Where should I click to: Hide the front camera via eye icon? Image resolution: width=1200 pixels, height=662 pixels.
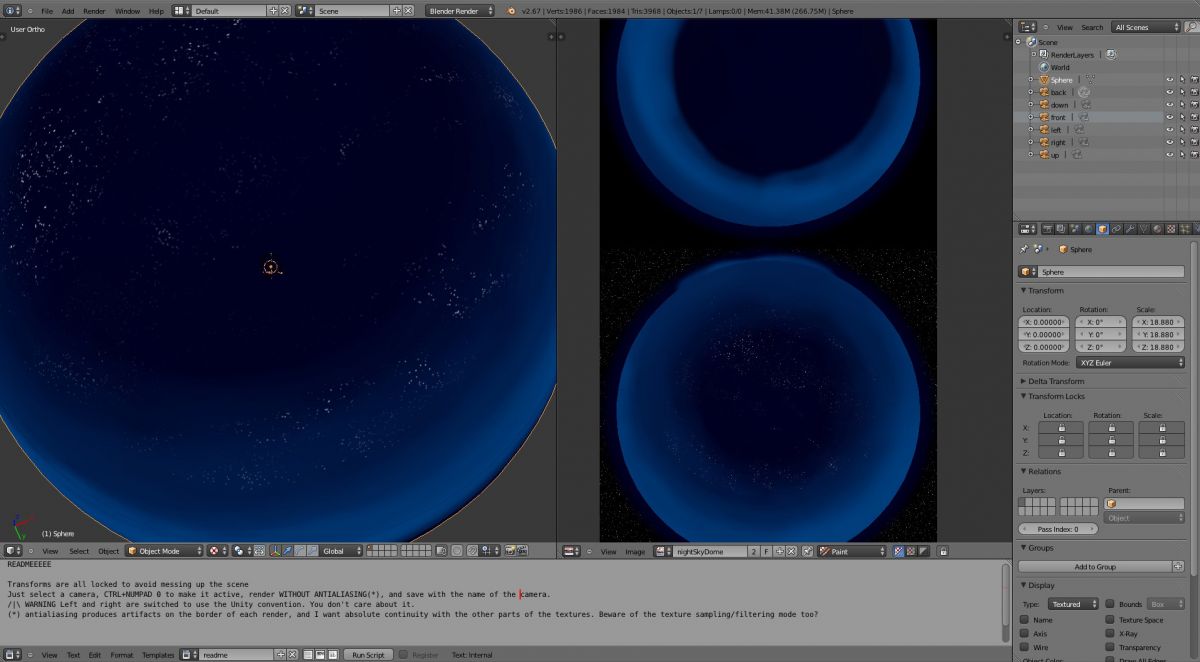point(1170,117)
